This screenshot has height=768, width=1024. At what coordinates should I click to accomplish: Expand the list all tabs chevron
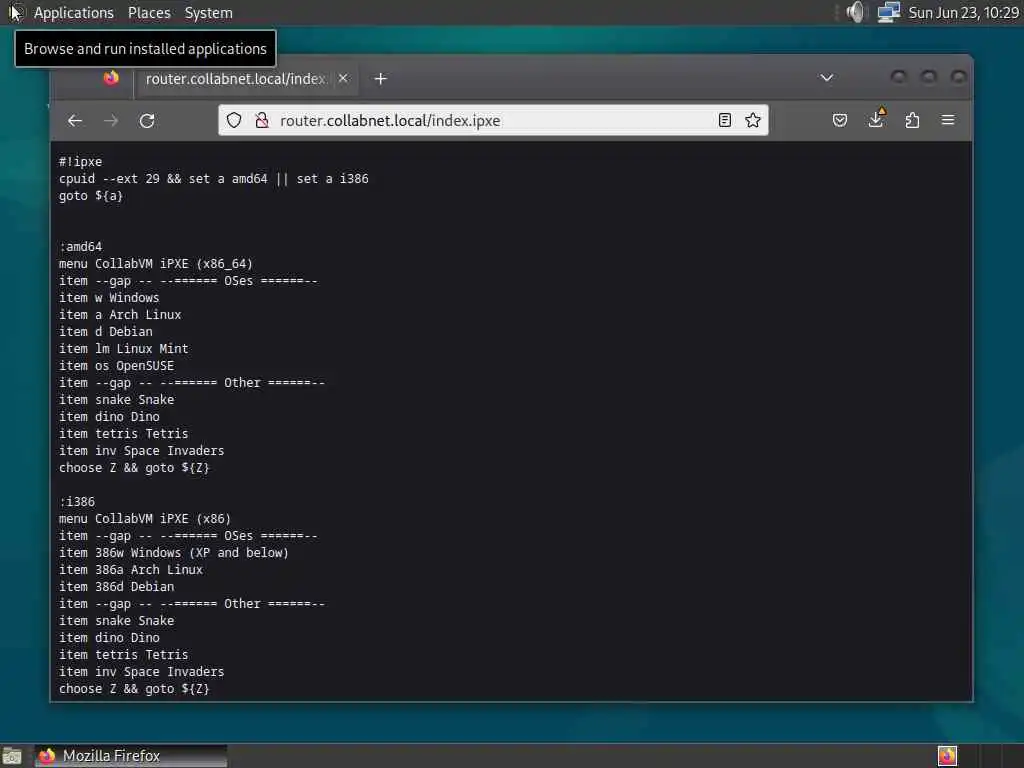[827, 78]
